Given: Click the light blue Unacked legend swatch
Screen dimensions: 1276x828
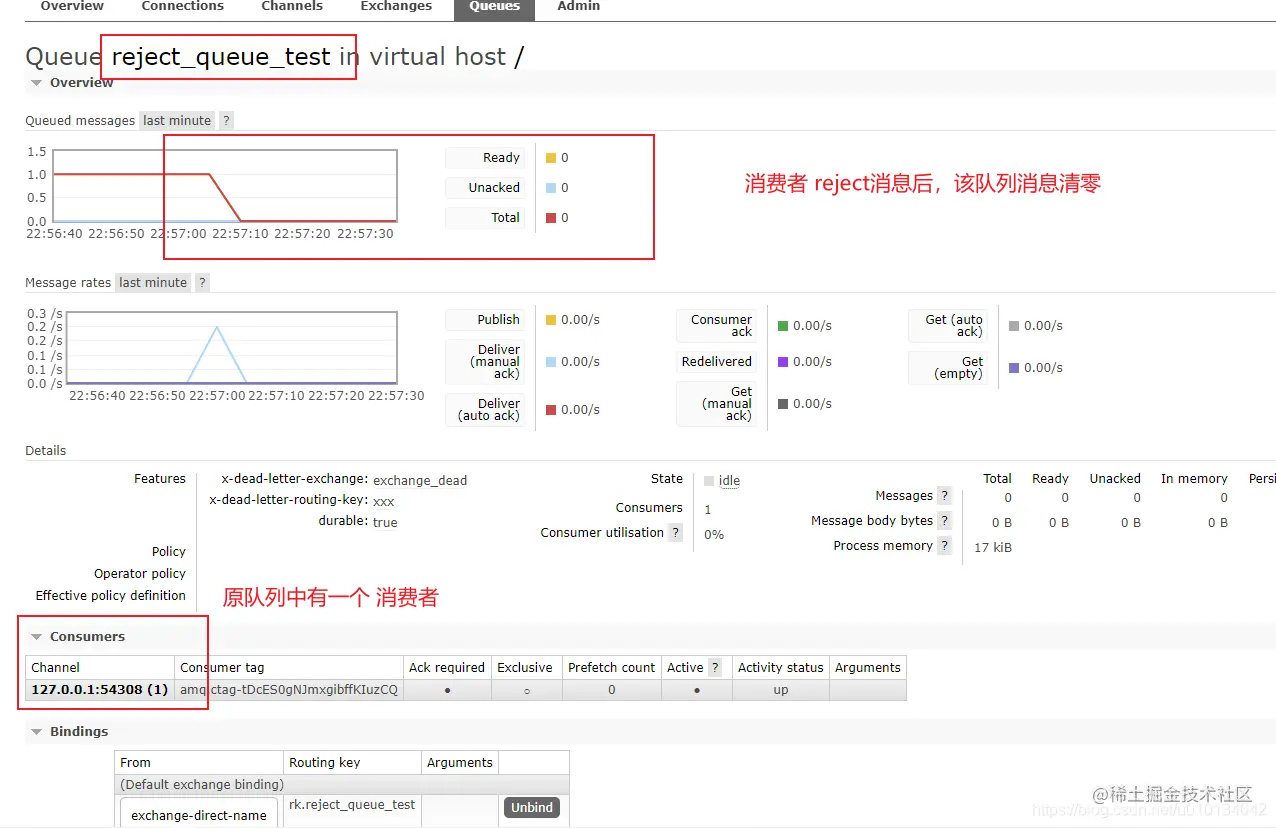Looking at the screenshot, I should [551, 188].
